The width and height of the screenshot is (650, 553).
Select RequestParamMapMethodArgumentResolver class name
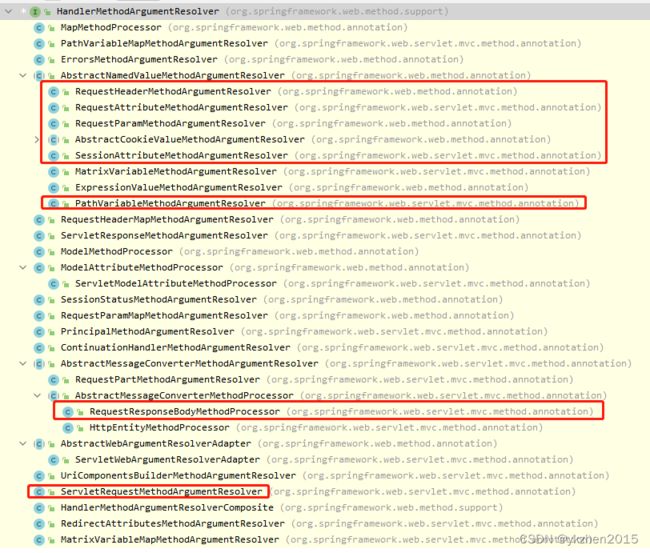(x=164, y=315)
